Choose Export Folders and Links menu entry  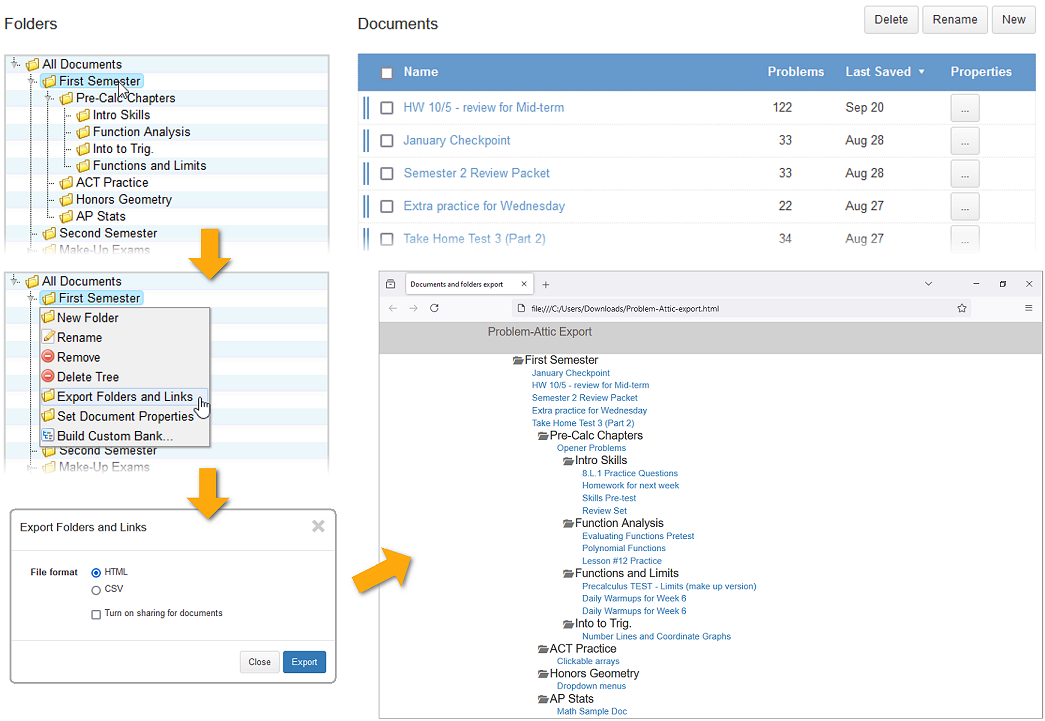click(125, 396)
